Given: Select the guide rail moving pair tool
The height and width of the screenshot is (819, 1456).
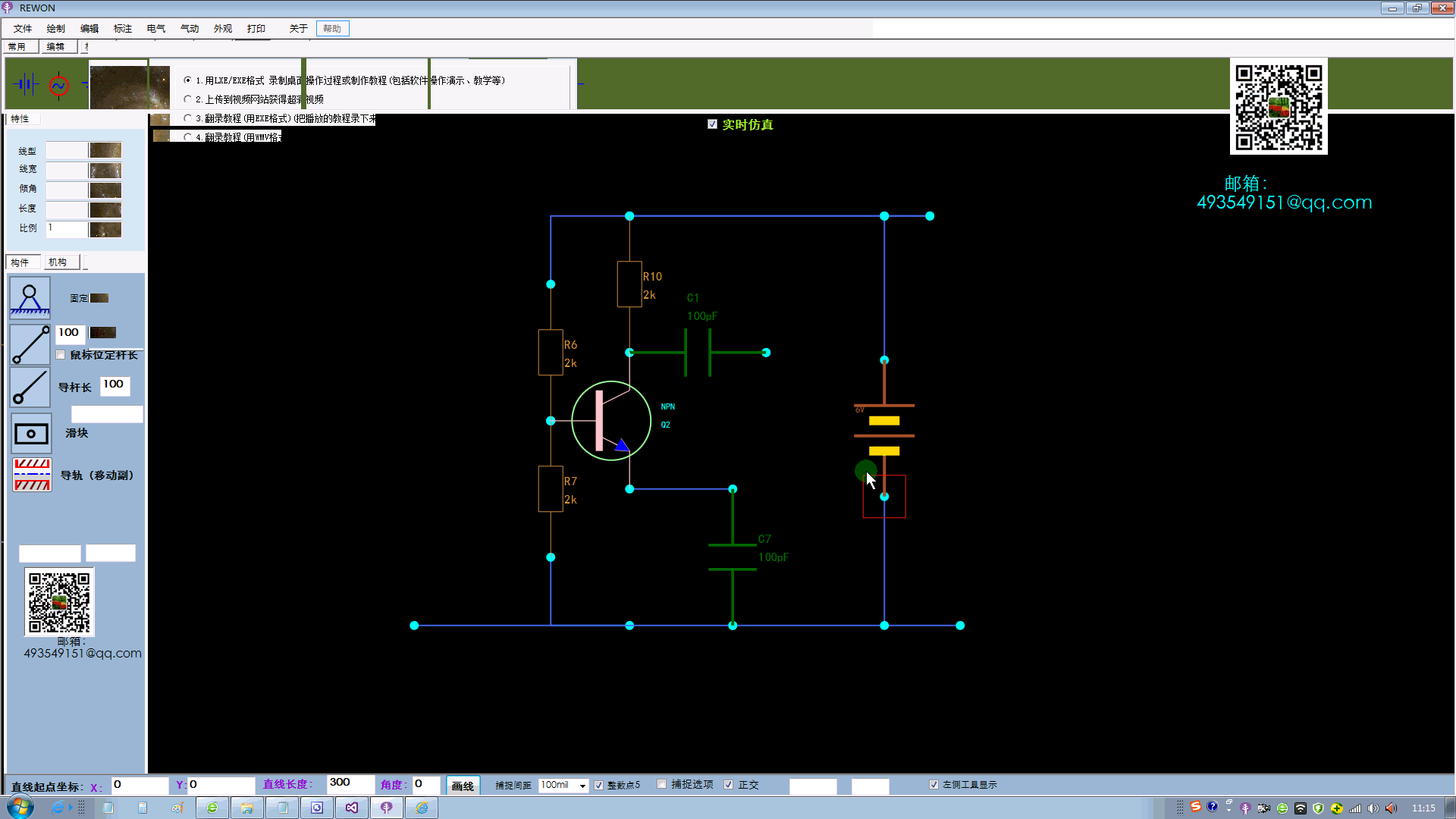Looking at the screenshot, I should [33, 475].
